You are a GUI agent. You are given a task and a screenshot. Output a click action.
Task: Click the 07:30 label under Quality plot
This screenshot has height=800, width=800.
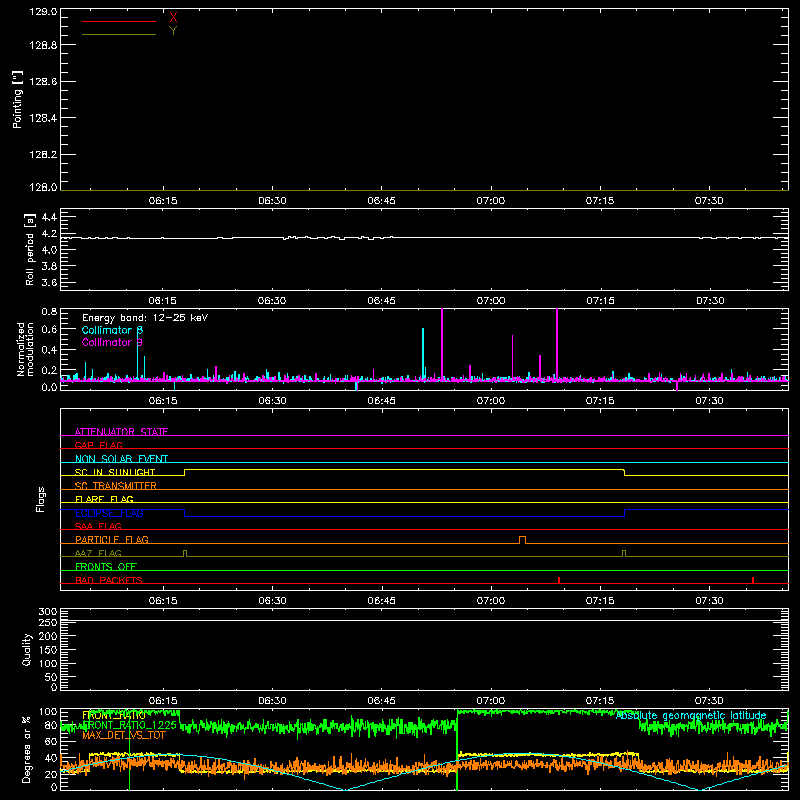[x=709, y=701]
